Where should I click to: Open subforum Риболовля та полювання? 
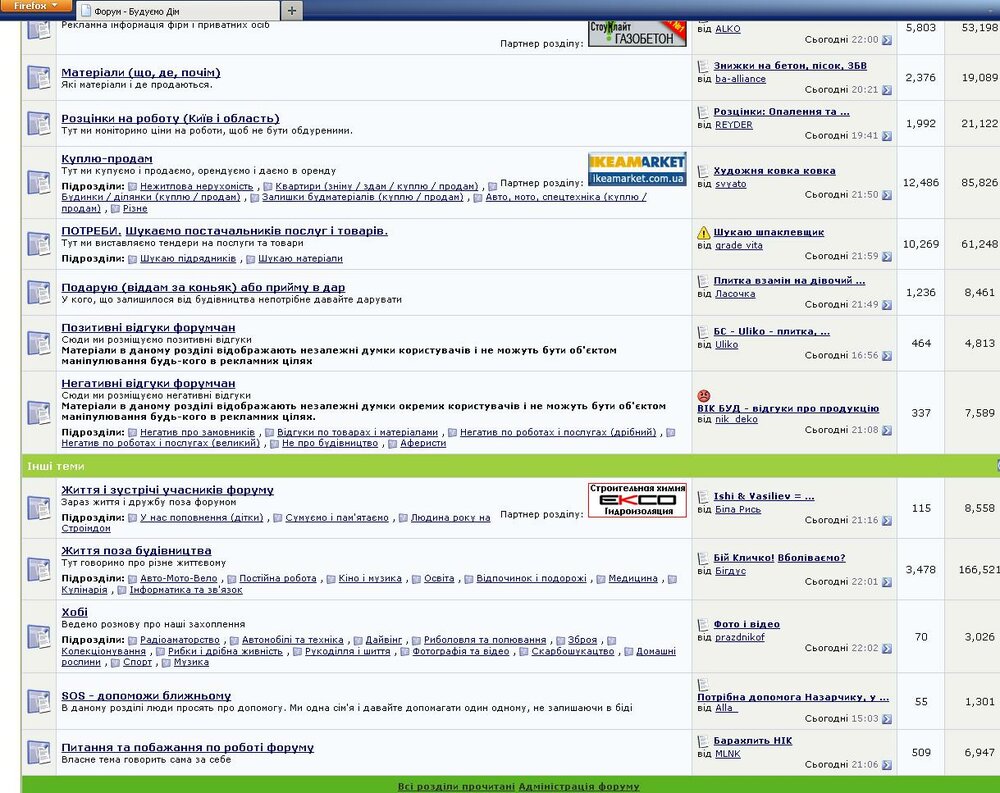485,640
